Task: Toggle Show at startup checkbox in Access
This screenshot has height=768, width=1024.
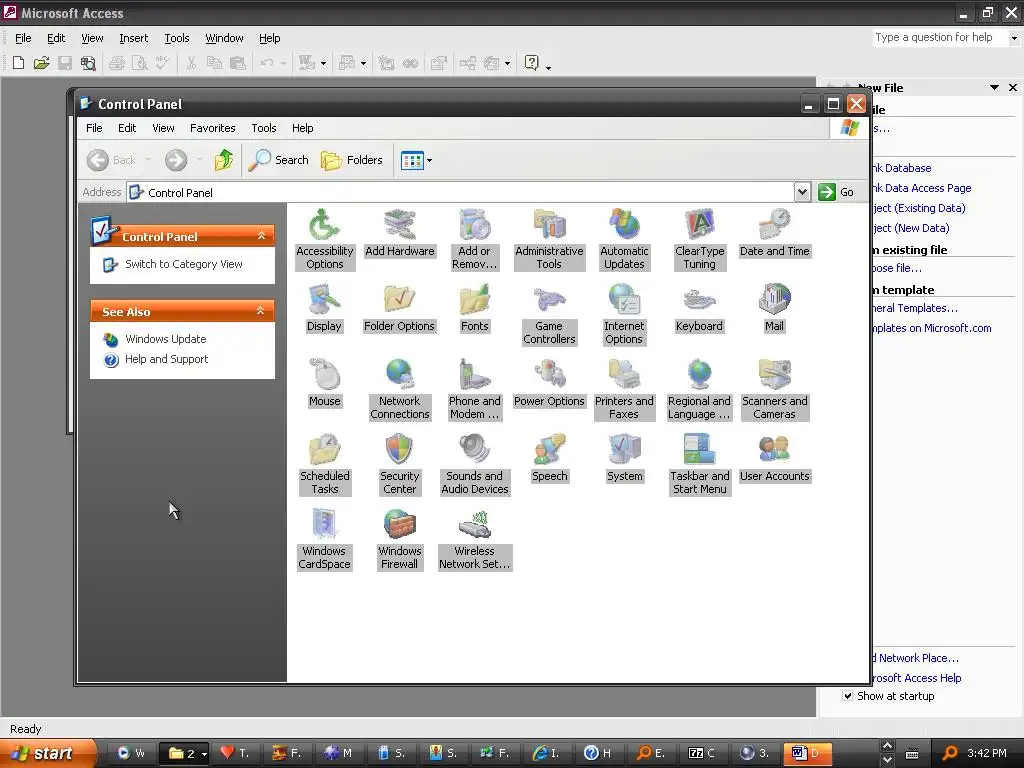Action: click(x=847, y=696)
